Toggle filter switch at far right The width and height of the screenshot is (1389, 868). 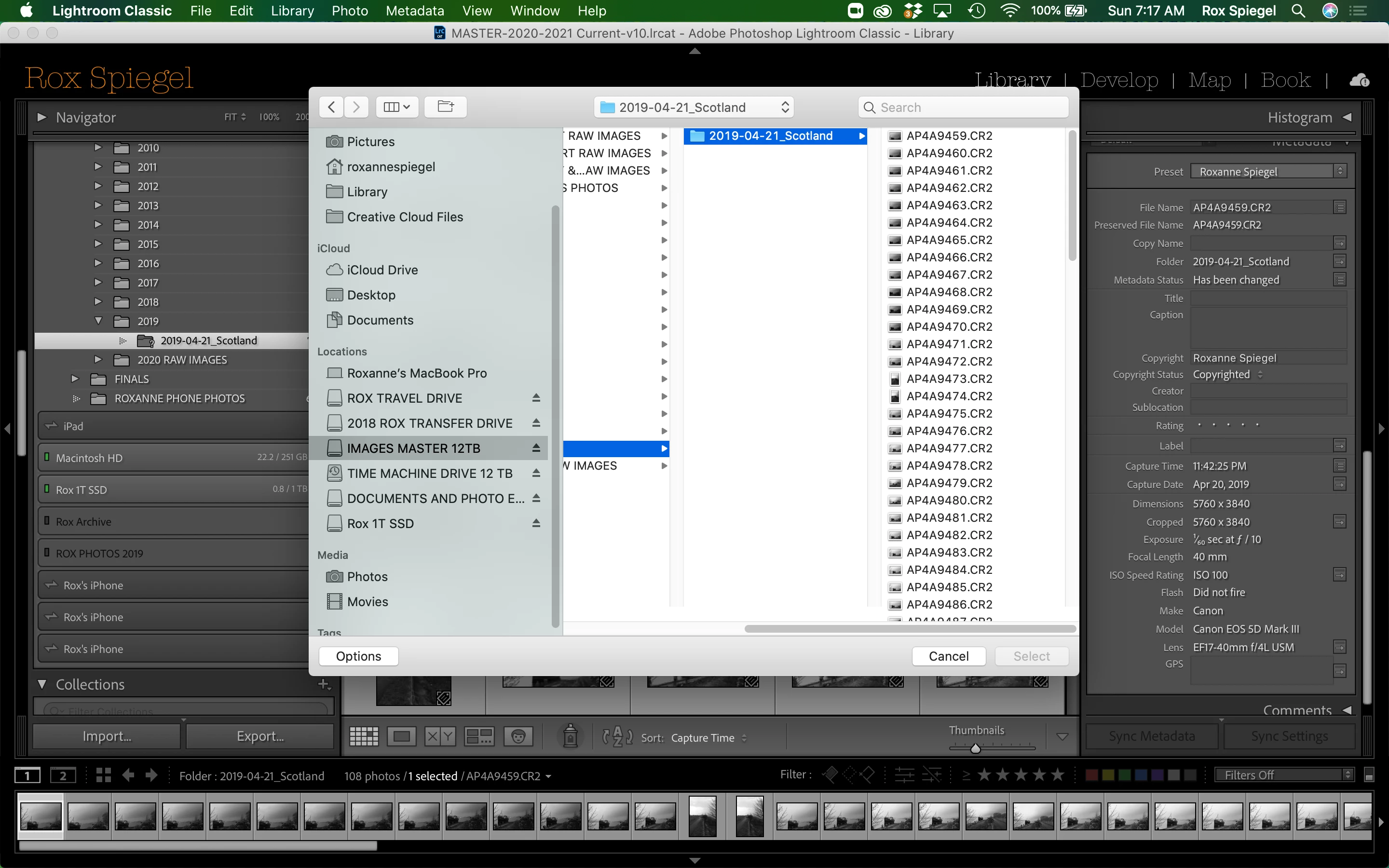pyautogui.click(x=1368, y=775)
